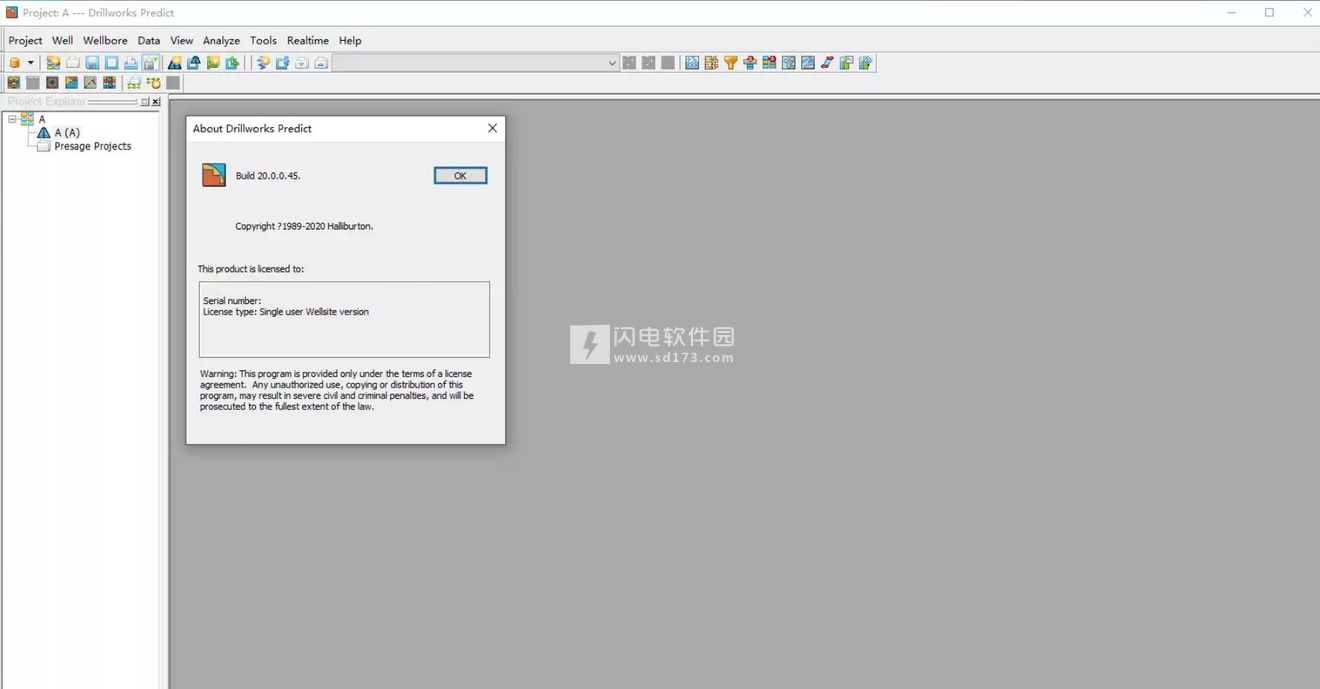This screenshot has width=1320, height=689.
Task: Open the Well menu
Action: (x=62, y=41)
